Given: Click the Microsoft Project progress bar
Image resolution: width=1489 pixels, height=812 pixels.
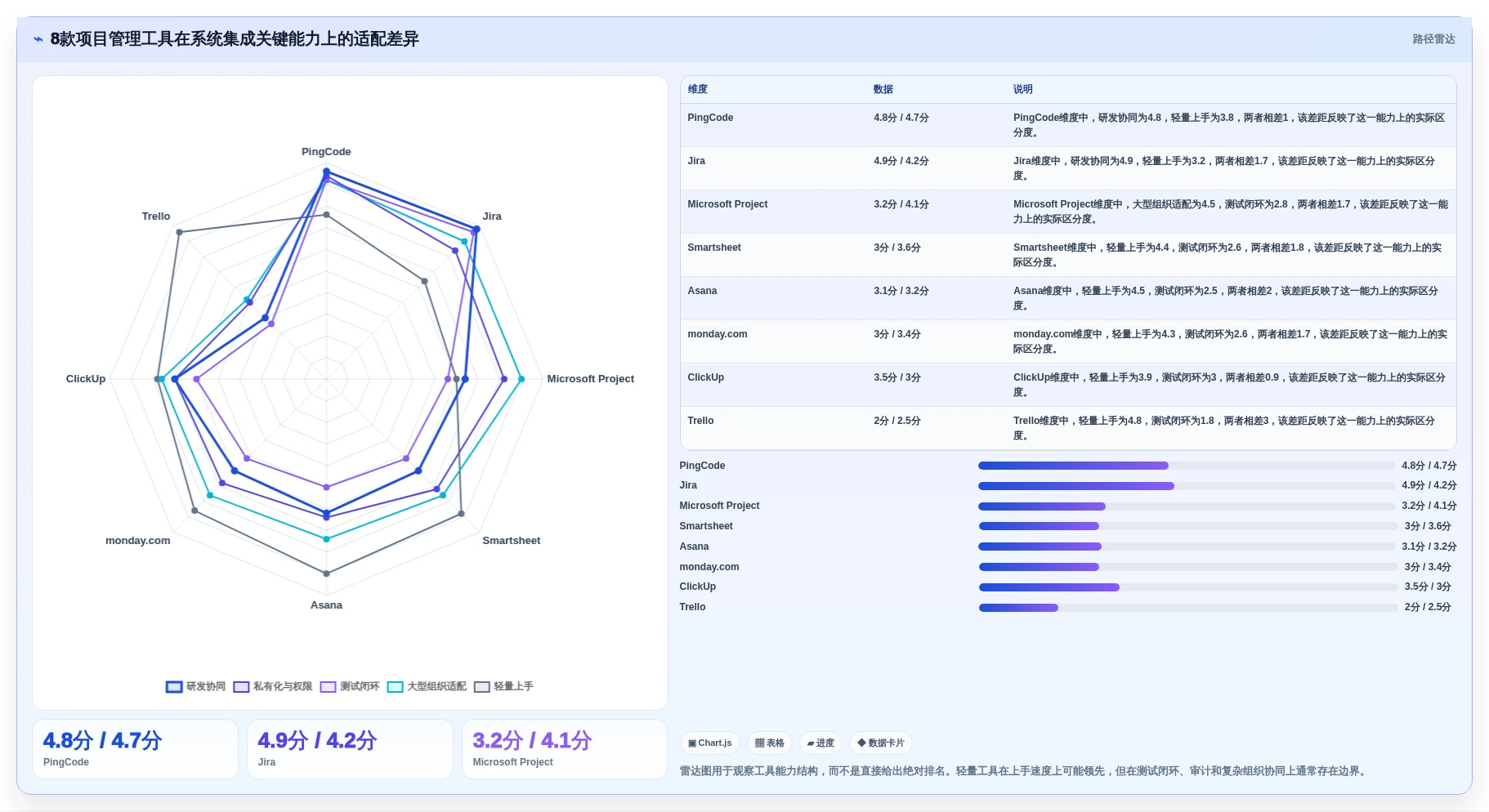Looking at the screenshot, I should point(1187,506).
